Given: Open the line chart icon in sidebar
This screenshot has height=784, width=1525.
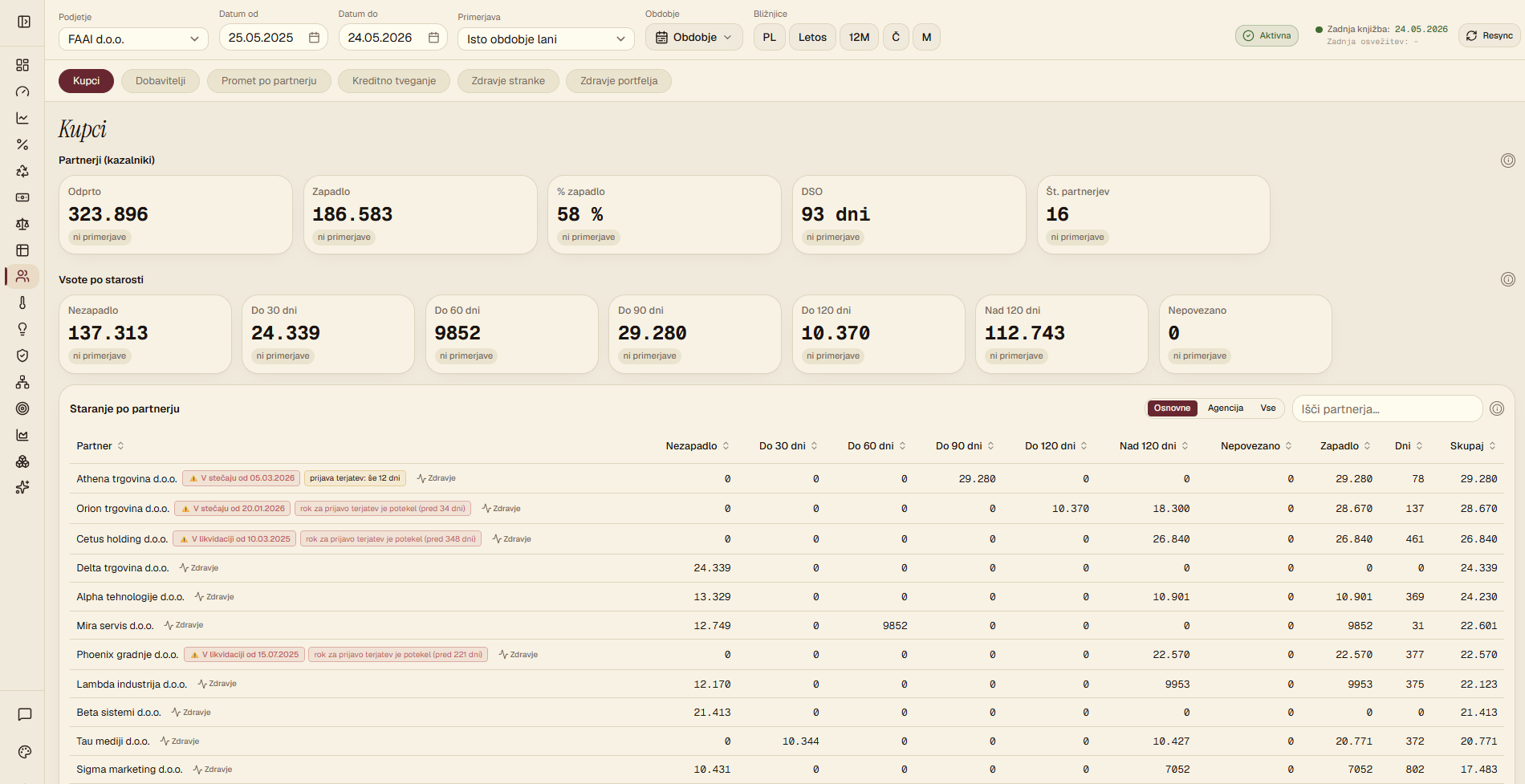Looking at the screenshot, I should tap(22, 118).
